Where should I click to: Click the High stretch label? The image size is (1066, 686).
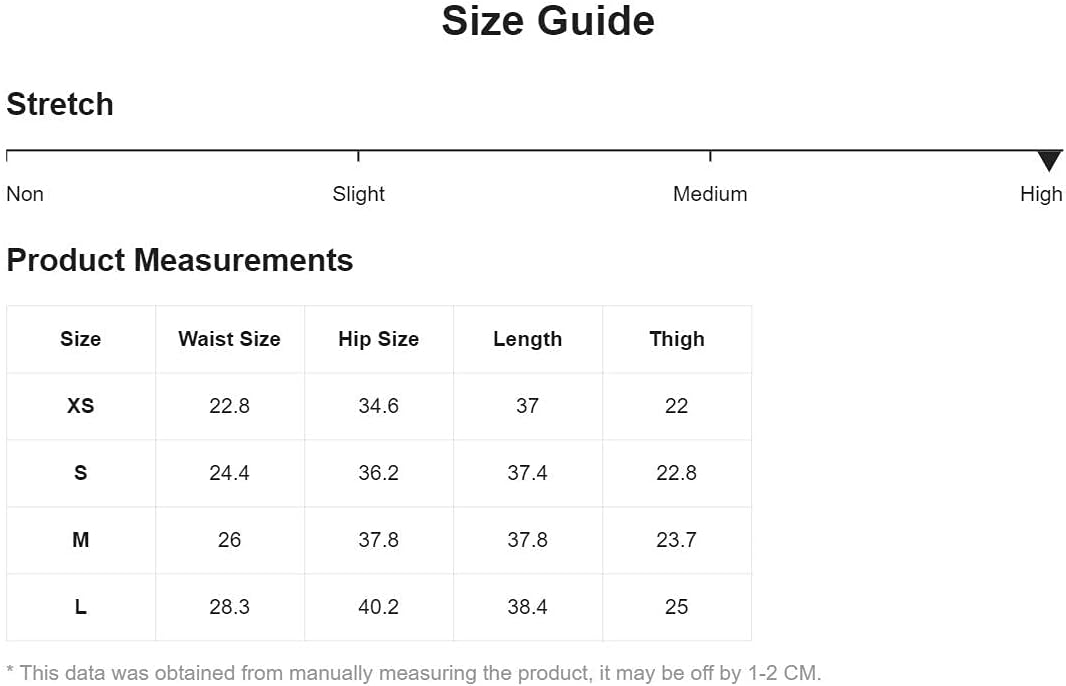[1041, 194]
